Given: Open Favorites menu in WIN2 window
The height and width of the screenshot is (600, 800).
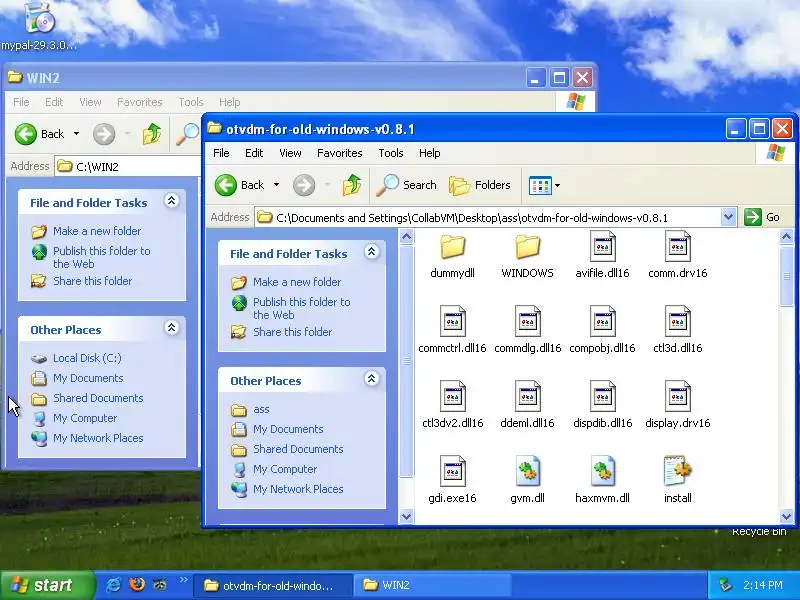Looking at the screenshot, I should pos(139,102).
